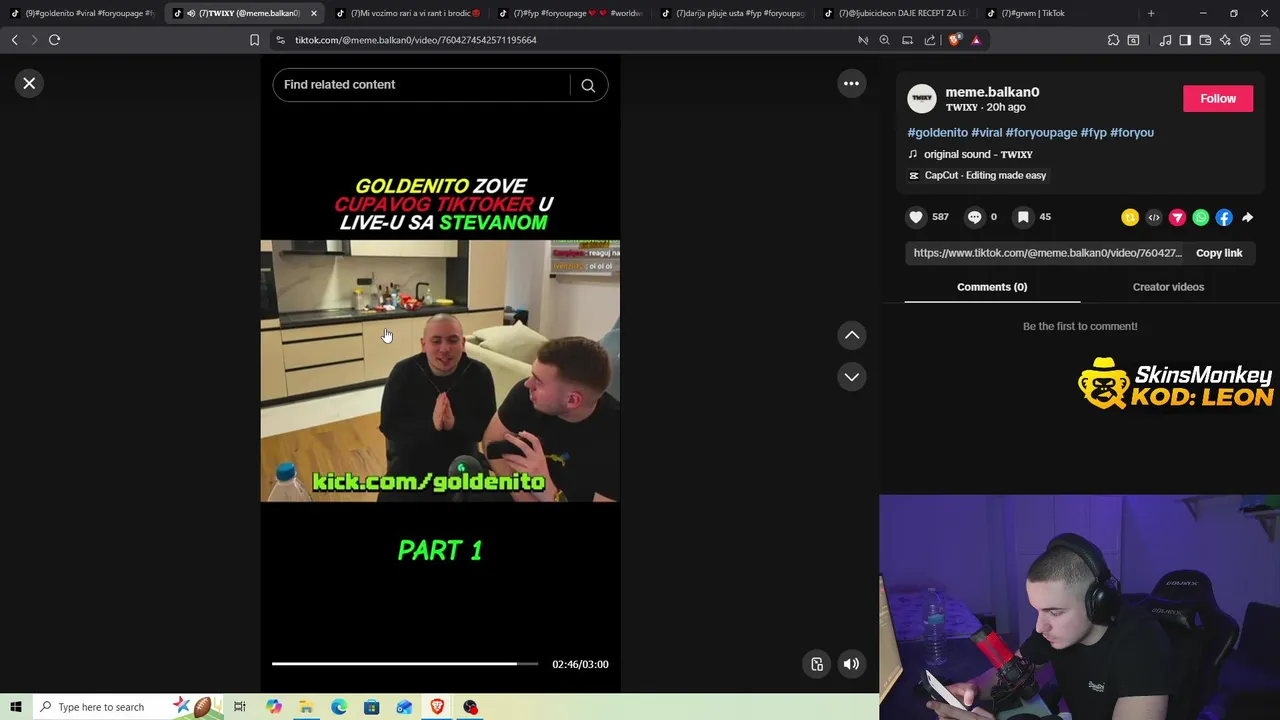The height and width of the screenshot is (720, 1280).
Task: Close the TikTok video viewer with X
Action: click(x=29, y=83)
